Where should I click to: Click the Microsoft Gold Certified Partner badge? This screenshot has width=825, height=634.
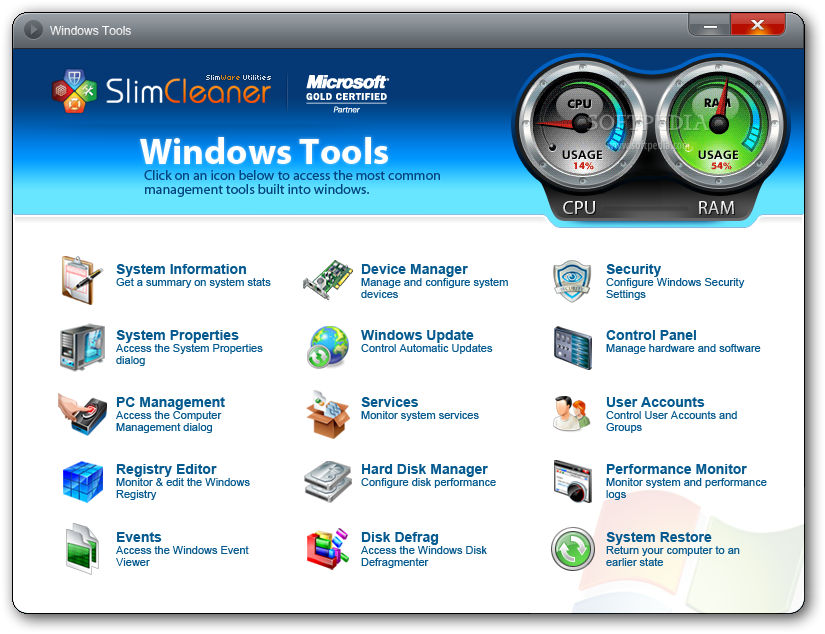pyautogui.click(x=347, y=94)
